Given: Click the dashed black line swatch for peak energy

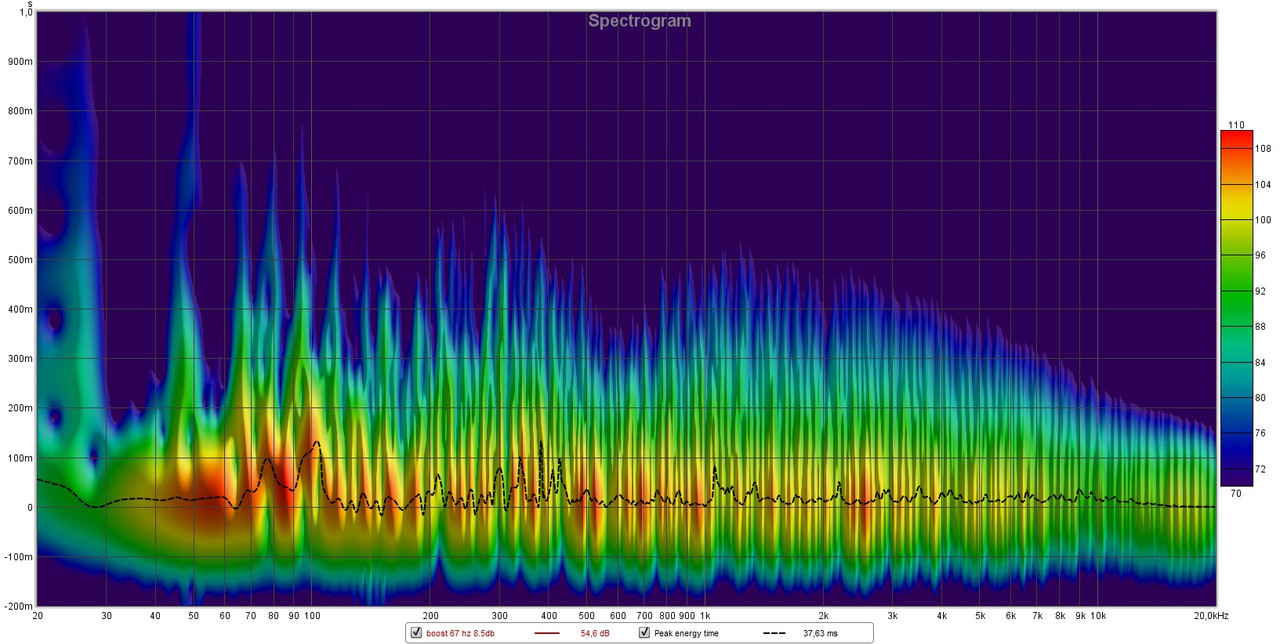Looking at the screenshot, I should tap(775, 633).
